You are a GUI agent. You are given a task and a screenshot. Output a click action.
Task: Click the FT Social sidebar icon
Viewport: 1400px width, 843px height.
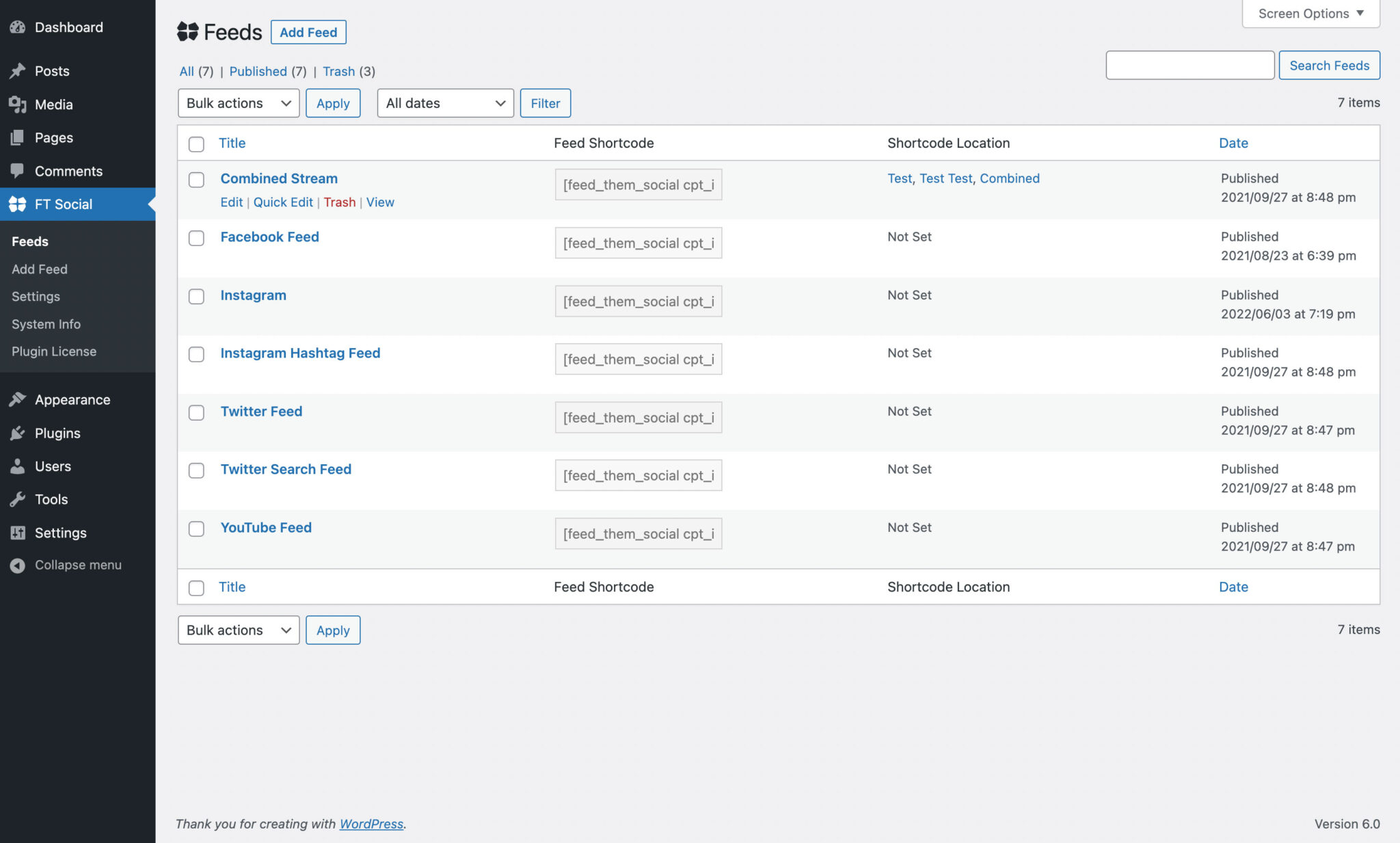pos(18,204)
